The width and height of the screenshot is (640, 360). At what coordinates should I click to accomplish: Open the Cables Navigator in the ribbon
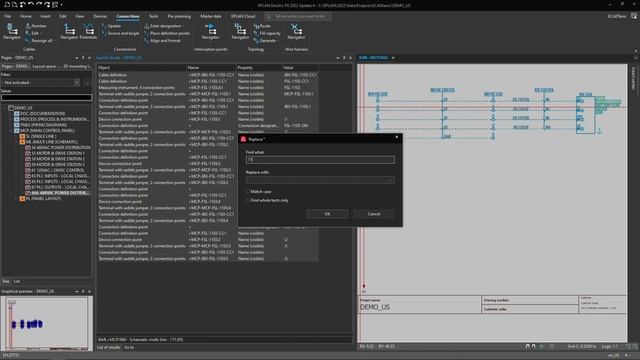[11, 31]
